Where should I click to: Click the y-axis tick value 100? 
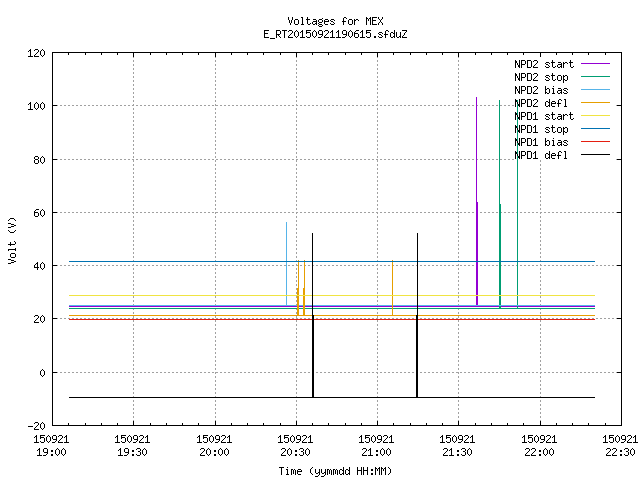click(36, 107)
